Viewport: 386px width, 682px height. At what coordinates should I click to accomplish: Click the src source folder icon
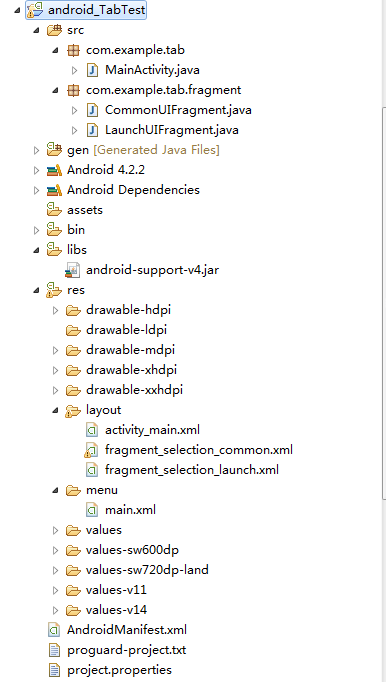pyautogui.click(x=54, y=30)
